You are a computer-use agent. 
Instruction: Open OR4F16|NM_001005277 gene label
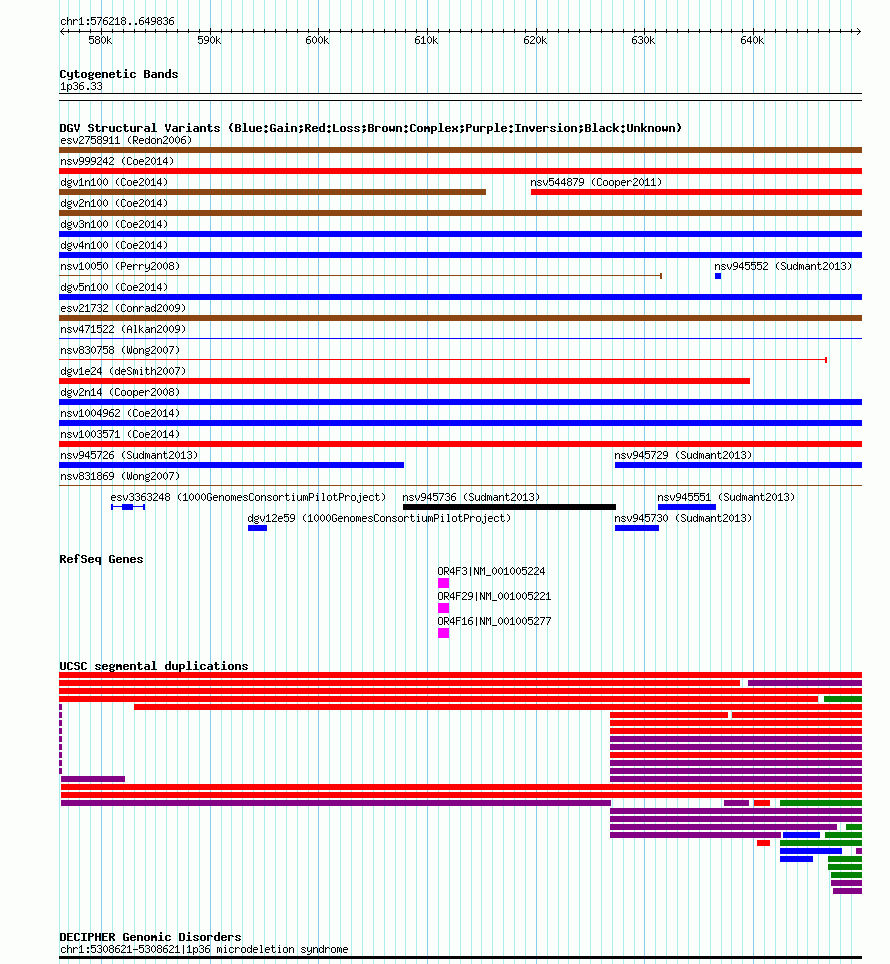(494, 622)
